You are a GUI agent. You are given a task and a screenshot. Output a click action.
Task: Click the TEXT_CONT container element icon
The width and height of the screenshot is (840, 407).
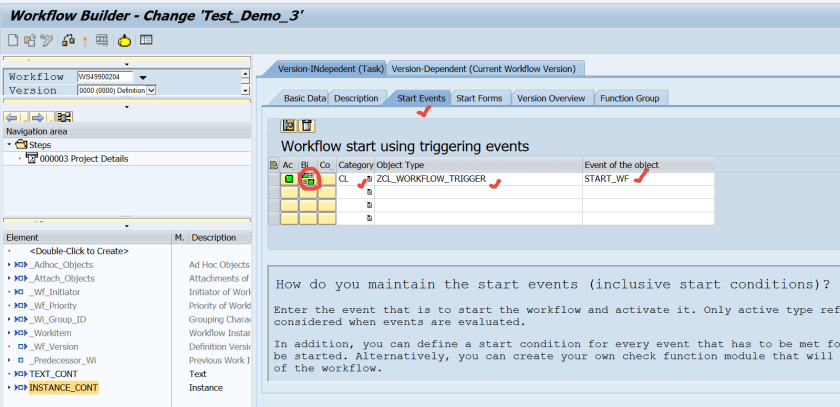tap(21, 374)
